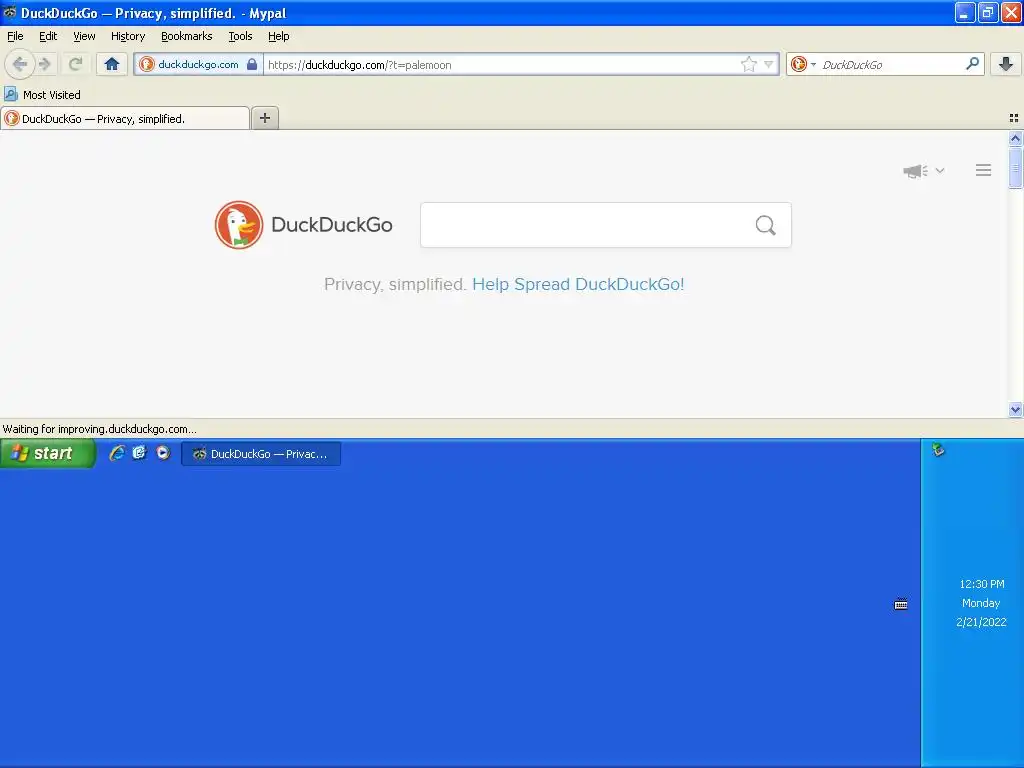Bookmark this page with the star icon
1024x768 pixels.
click(748, 64)
